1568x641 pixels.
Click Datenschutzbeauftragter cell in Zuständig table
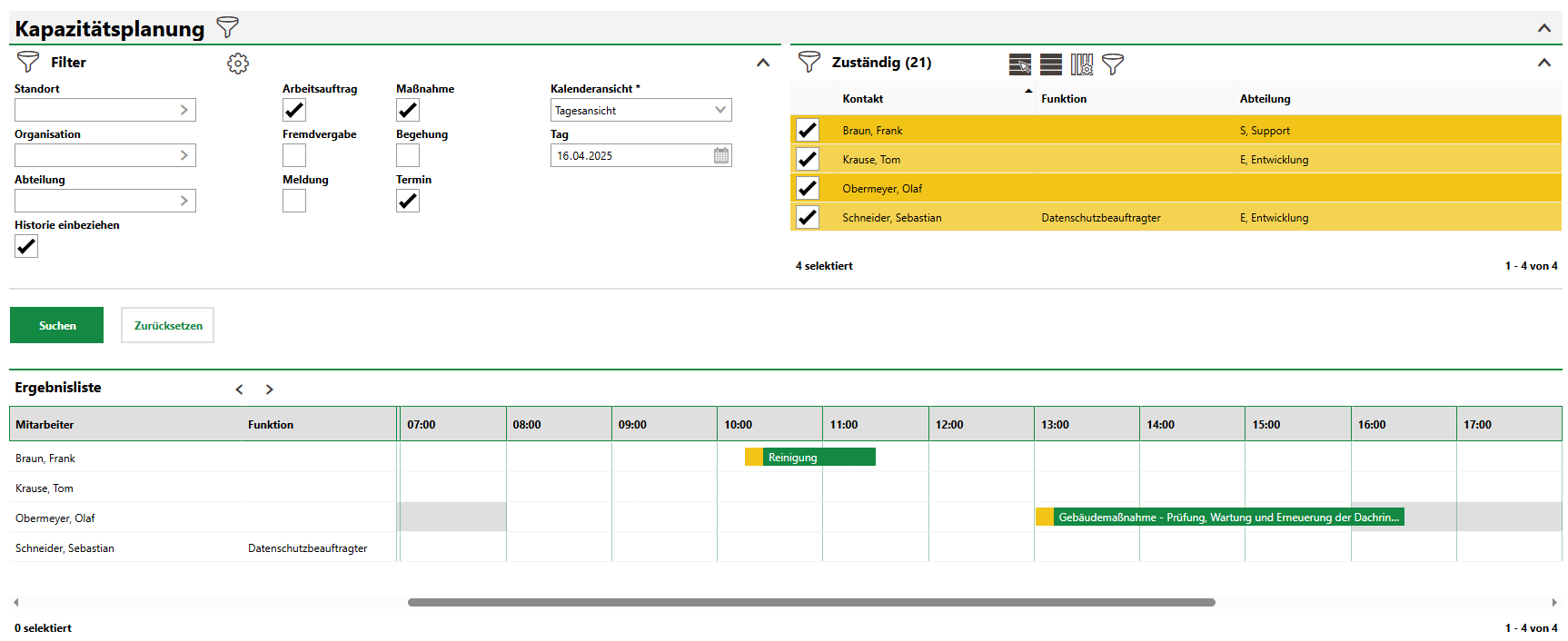(x=1101, y=218)
